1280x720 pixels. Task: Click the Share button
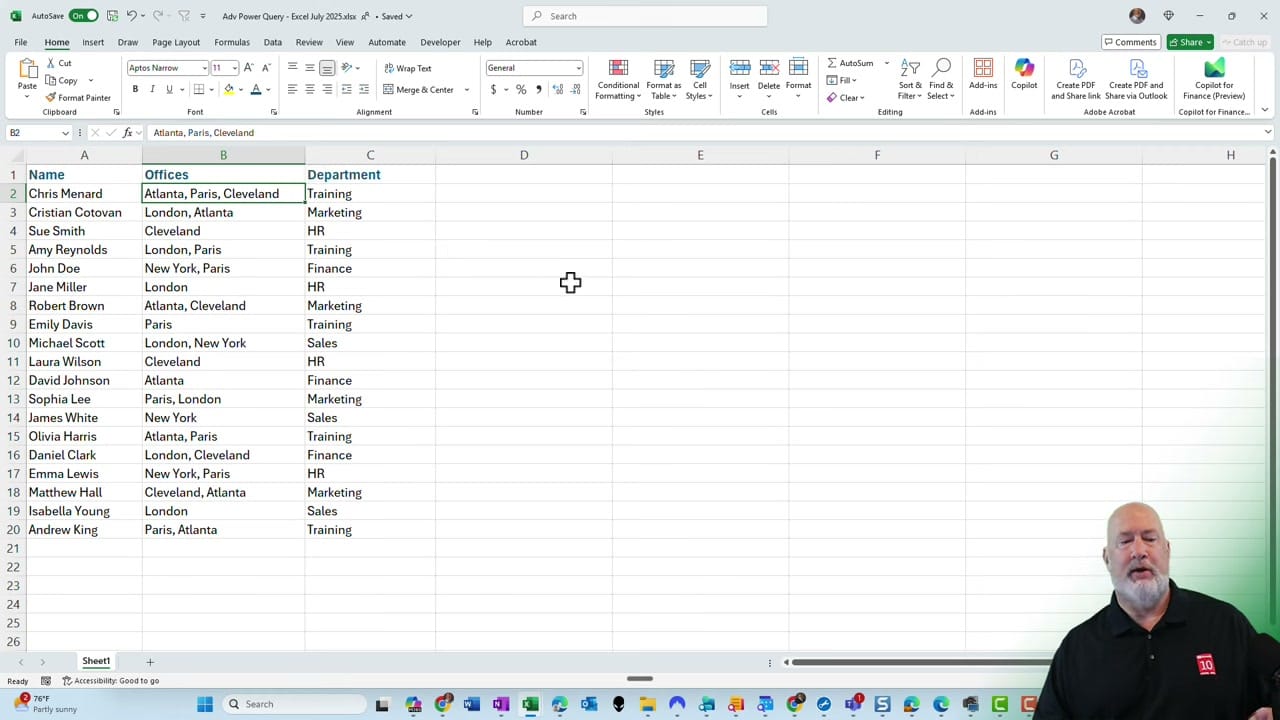coord(1189,42)
